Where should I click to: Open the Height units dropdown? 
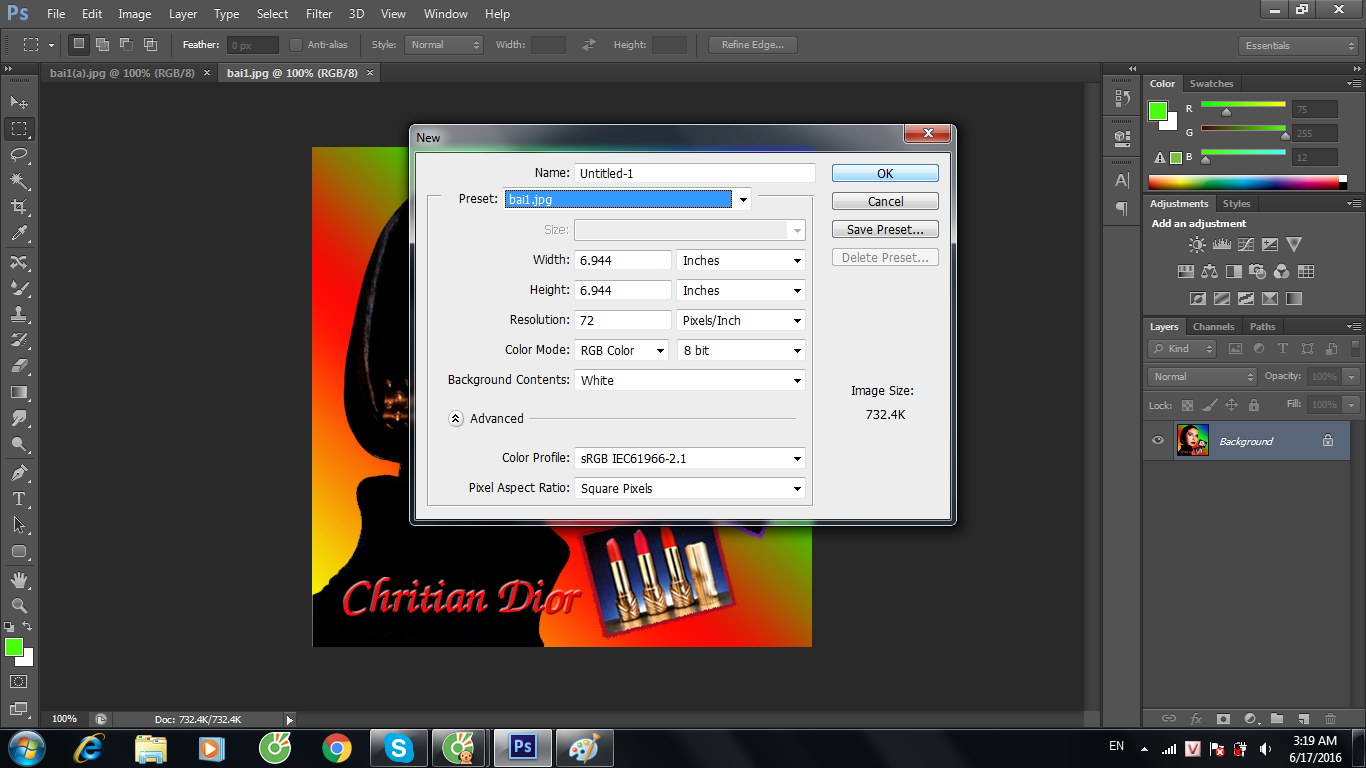(x=741, y=290)
